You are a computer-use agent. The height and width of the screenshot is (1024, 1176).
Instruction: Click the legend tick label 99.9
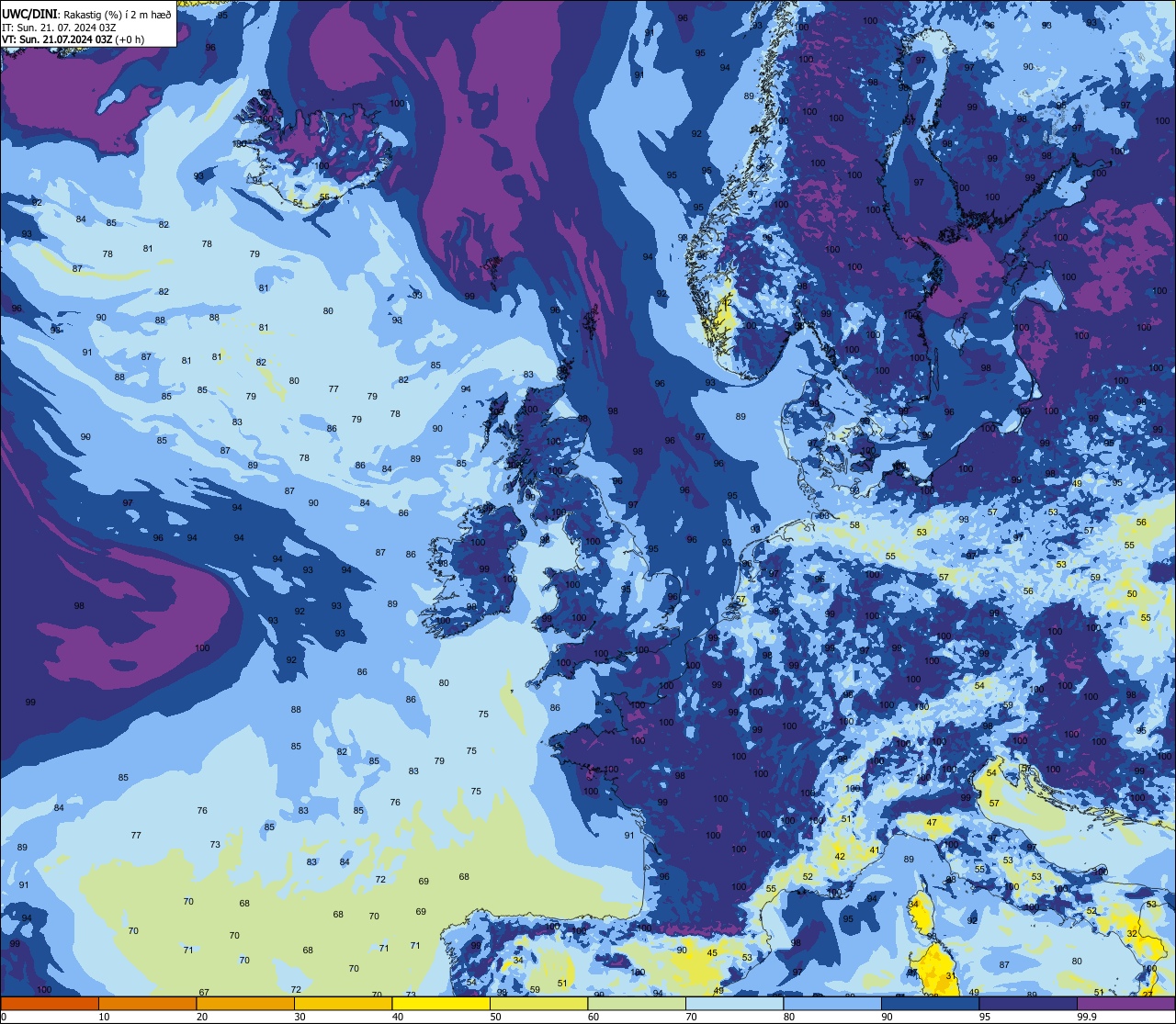[x=1087, y=1017]
